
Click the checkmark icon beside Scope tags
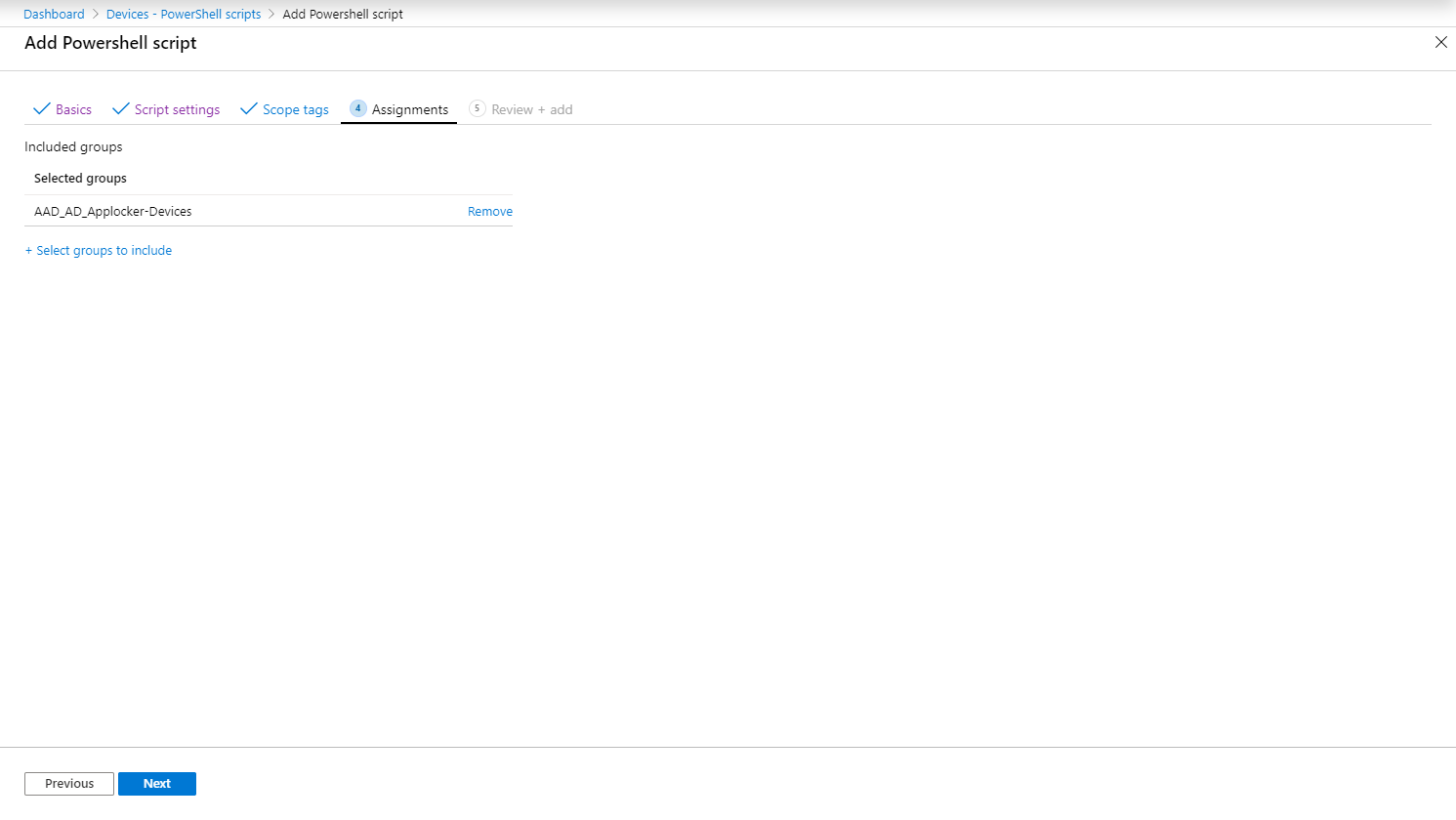tap(249, 108)
